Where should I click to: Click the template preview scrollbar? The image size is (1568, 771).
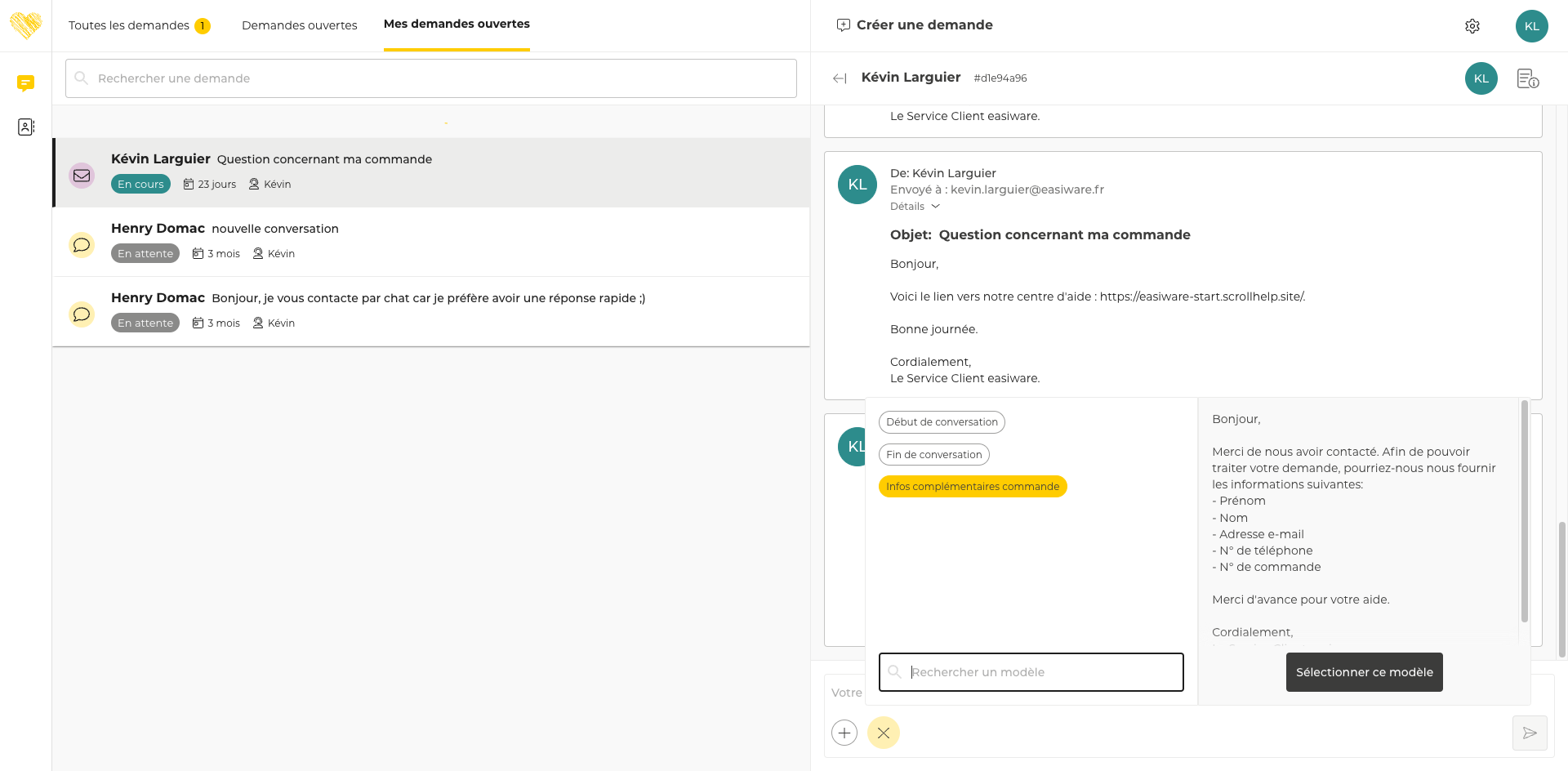pyautogui.click(x=1524, y=510)
